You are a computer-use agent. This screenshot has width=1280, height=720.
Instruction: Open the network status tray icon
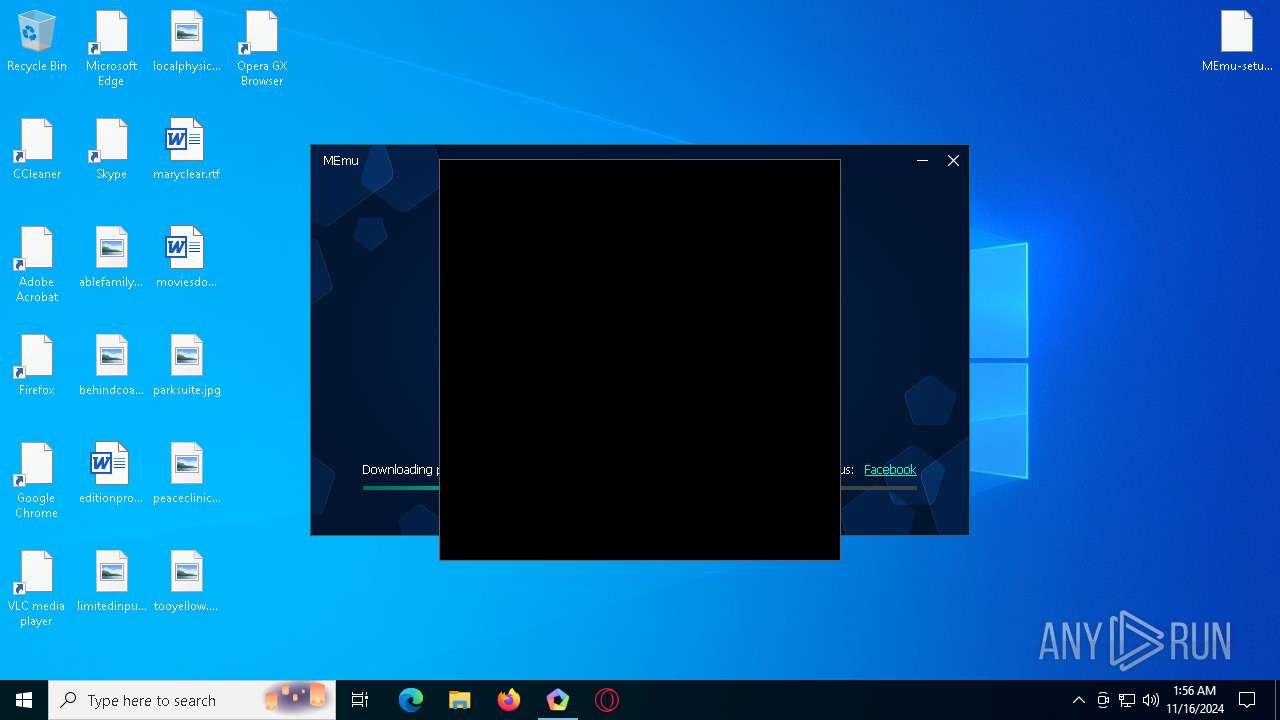pyautogui.click(x=1127, y=700)
